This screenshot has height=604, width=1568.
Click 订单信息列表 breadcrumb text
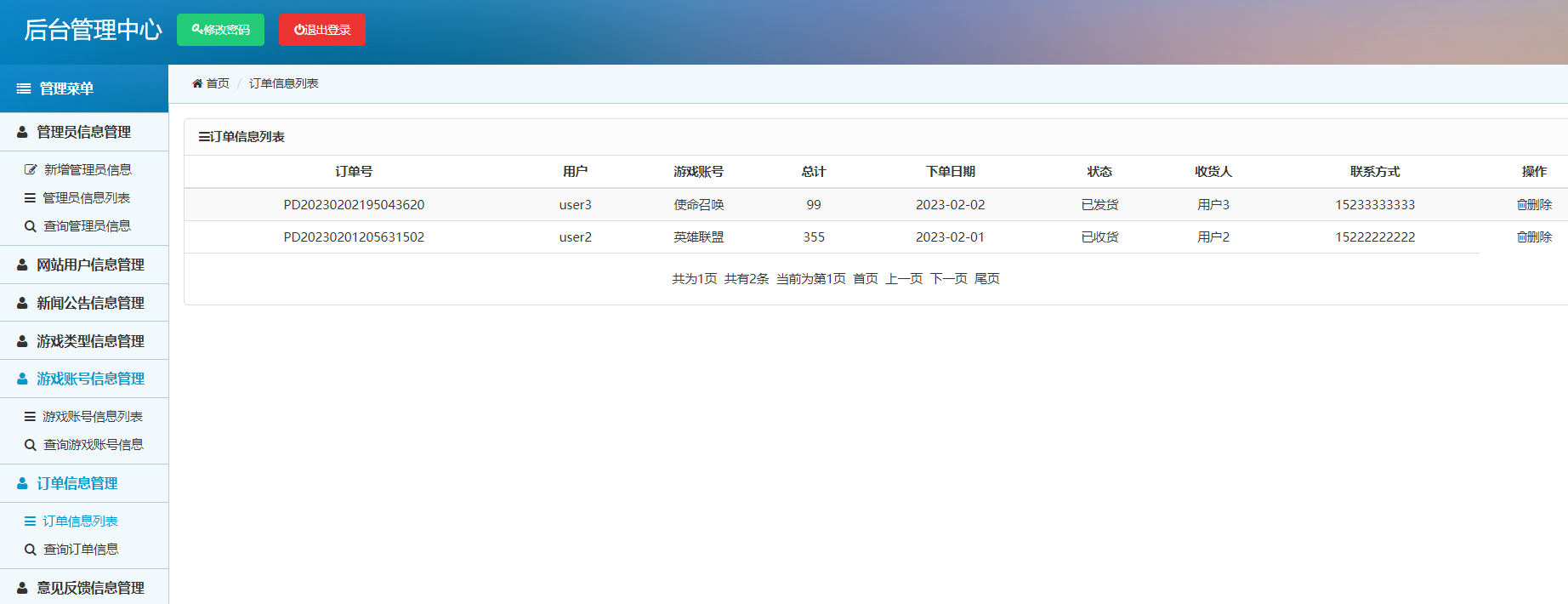[x=284, y=83]
